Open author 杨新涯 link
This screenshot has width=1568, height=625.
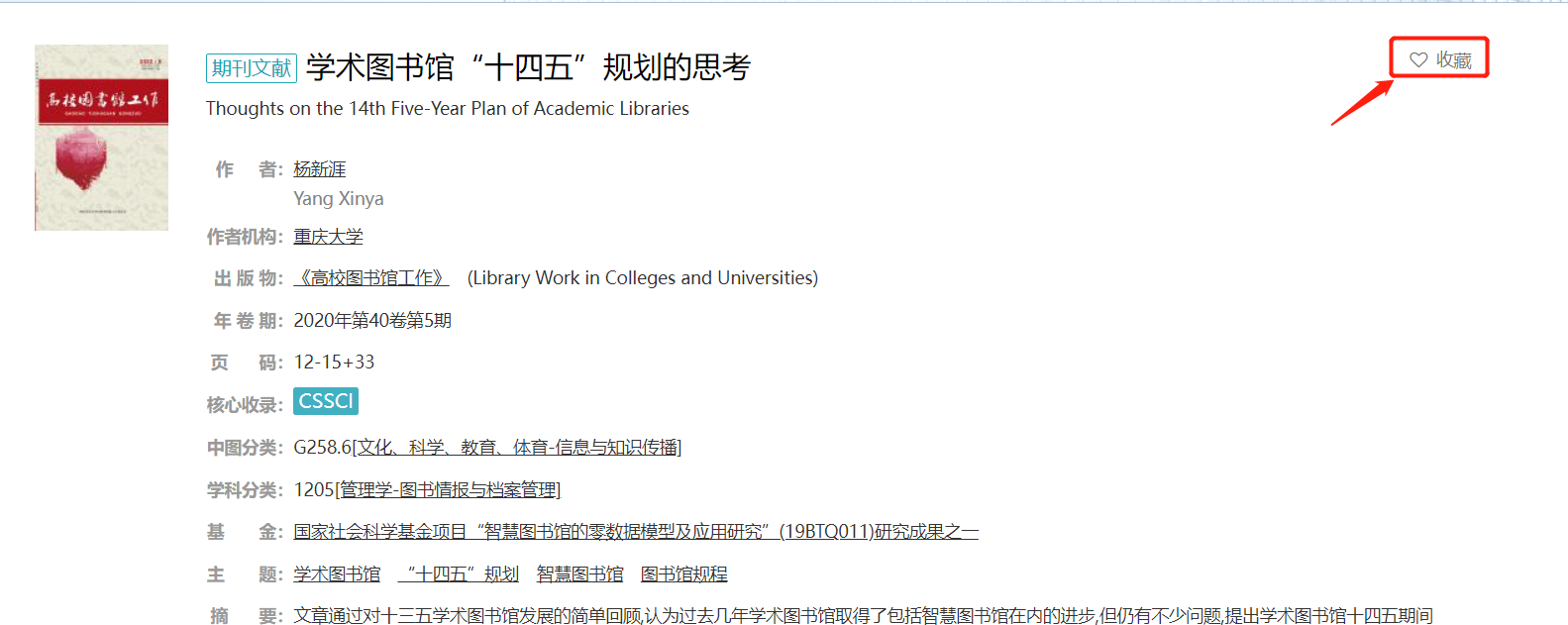[x=319, y=169]
